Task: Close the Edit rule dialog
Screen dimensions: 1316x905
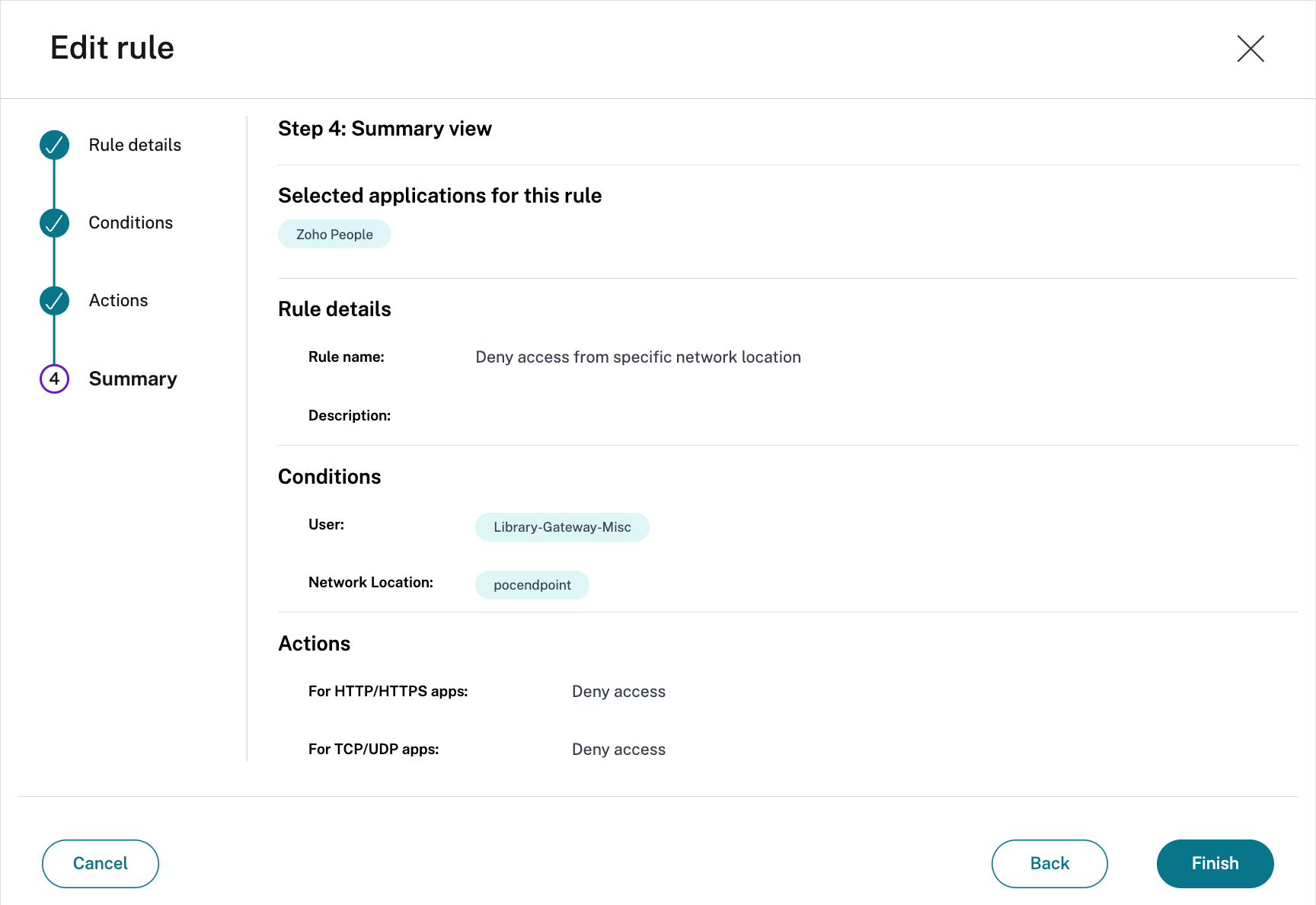Action: 1250,49
